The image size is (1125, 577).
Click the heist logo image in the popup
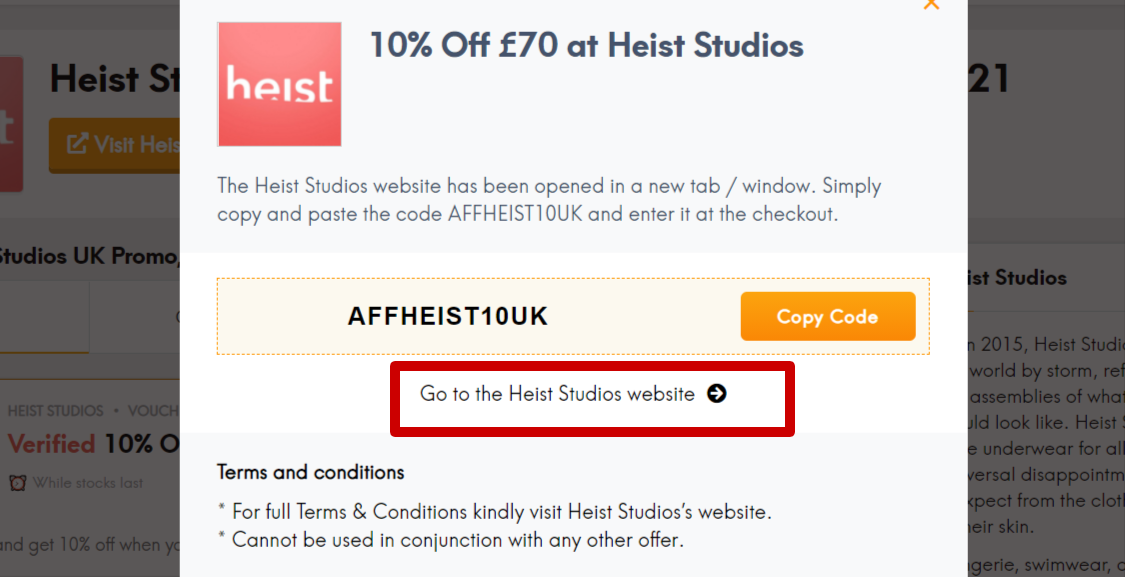point(279,83)
